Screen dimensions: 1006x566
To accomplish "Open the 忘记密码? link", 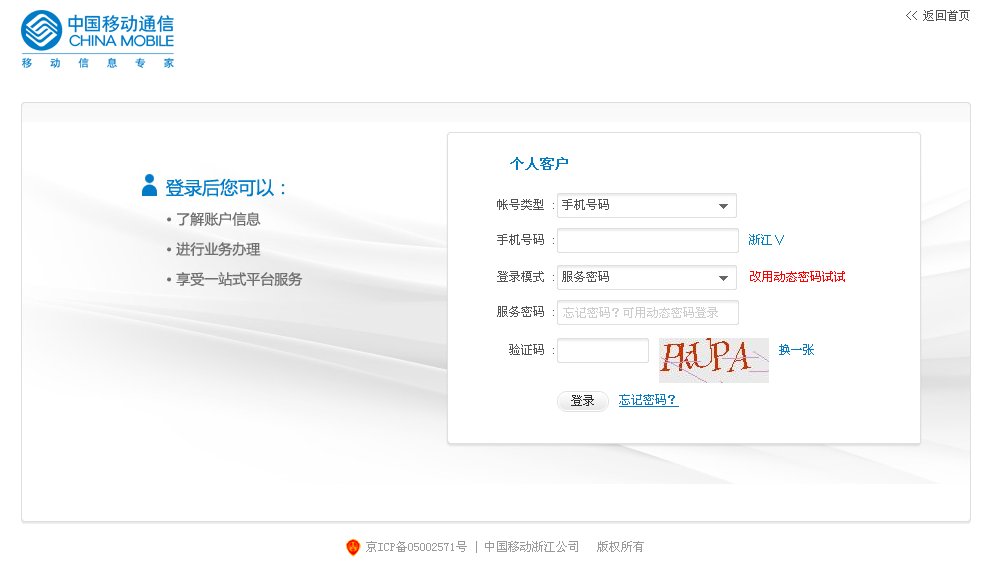I will [648, 400].
